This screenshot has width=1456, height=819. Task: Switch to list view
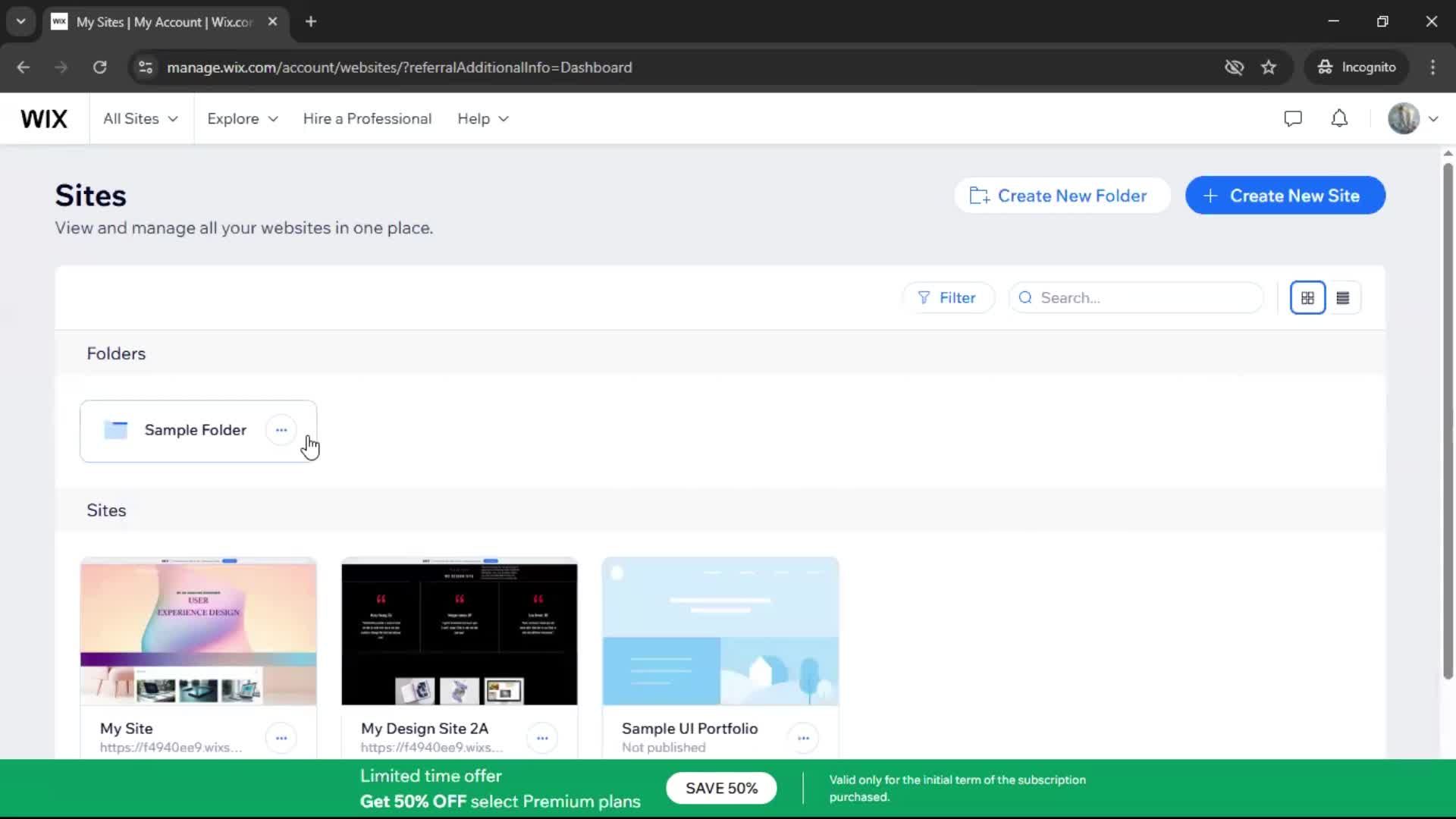pos(1343,298)
